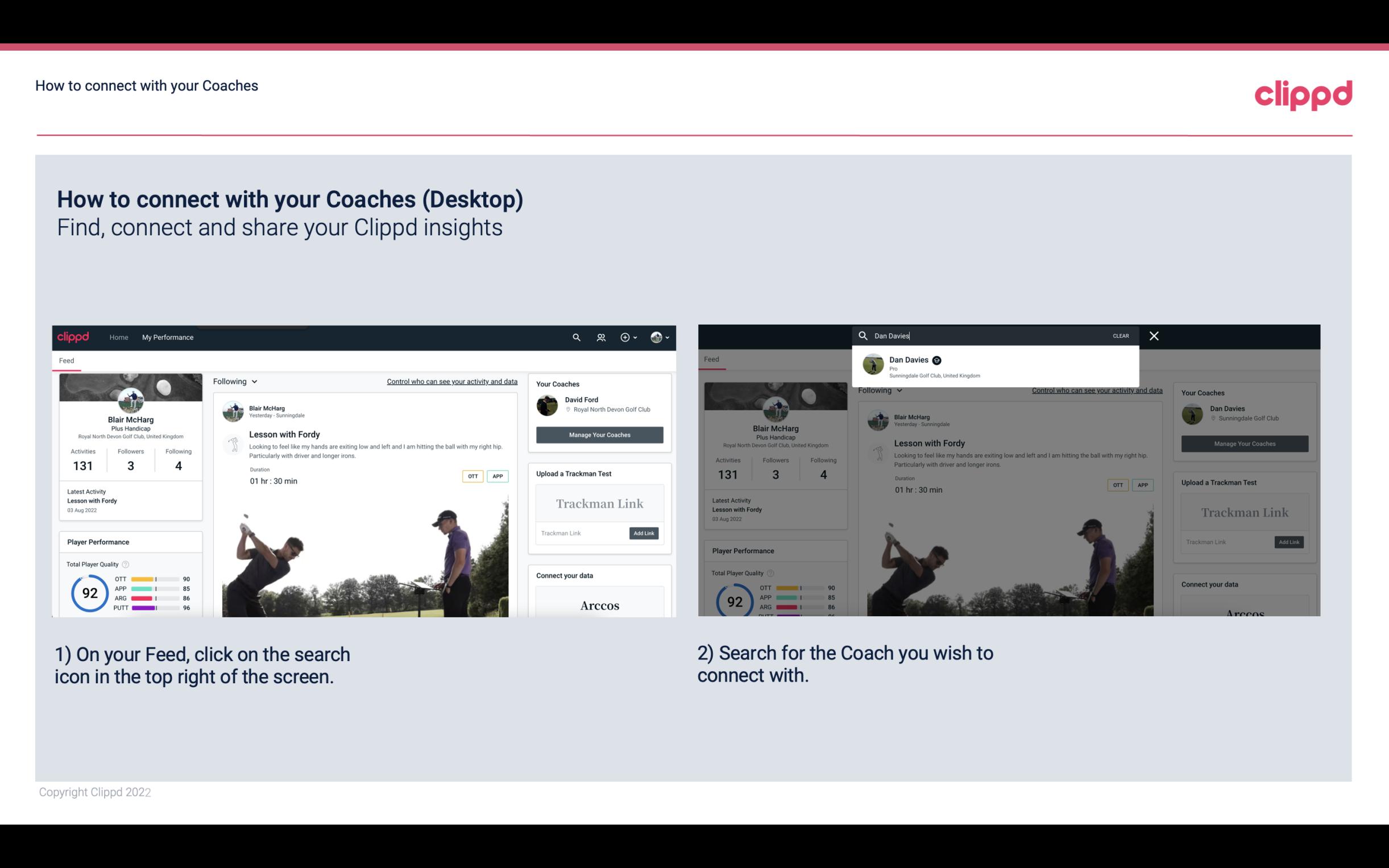Select the Home tab in navigation
The image size is (1389, 868).
point(119,337)
